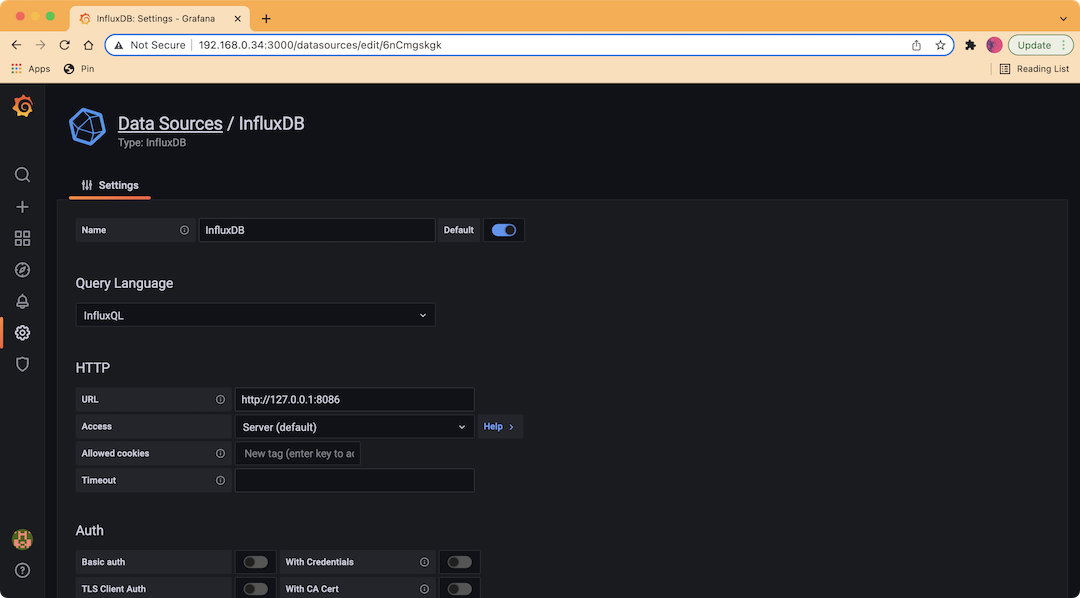Click the share page icon in address bar
The width and height of the screenshot is (1080, 598).
tap(916, 45)
